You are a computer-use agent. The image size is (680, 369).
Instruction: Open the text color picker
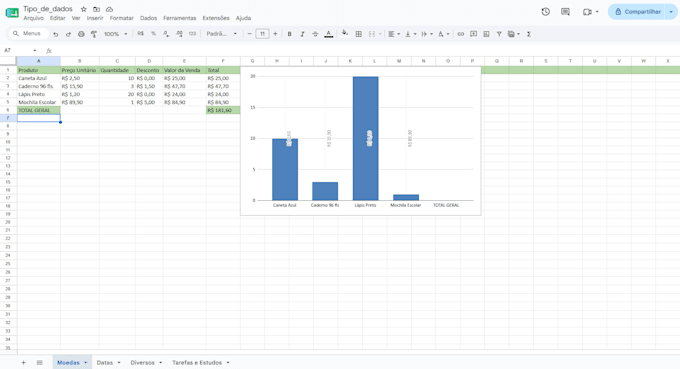click(329, 34)
